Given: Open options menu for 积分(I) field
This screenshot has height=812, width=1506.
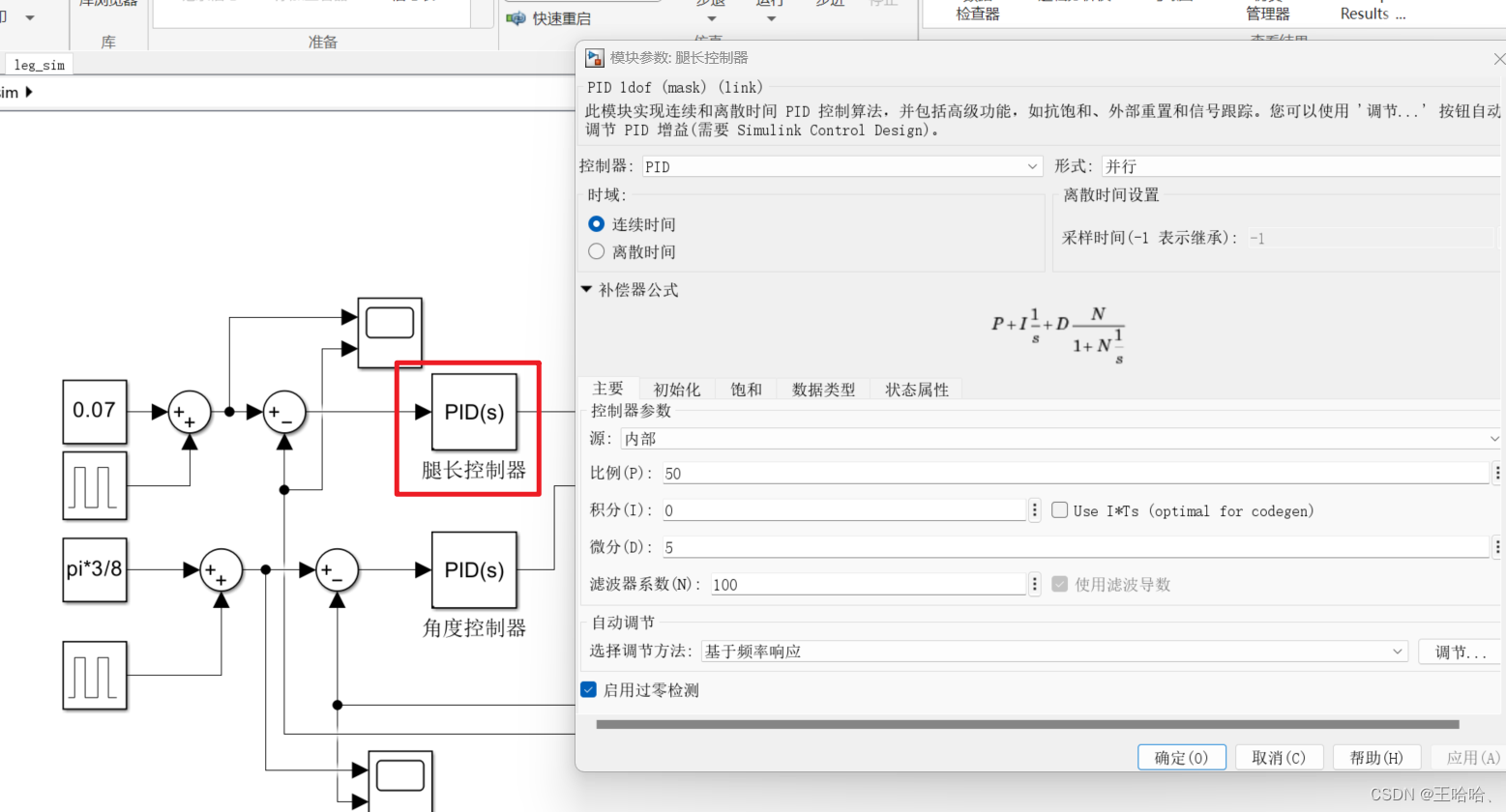Looking at the screenshot, I should [x=1035, y=509].
